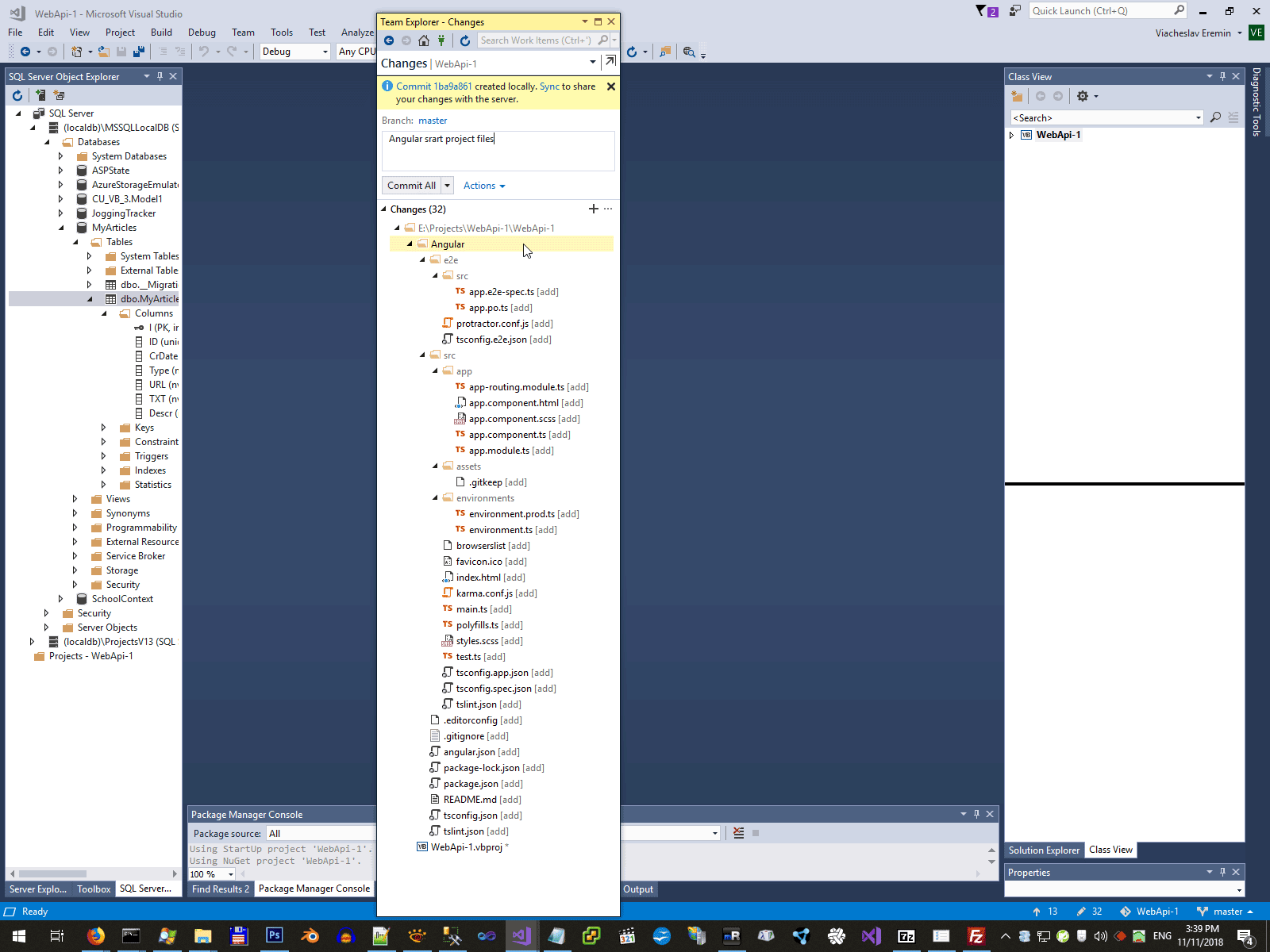Viewport: 1270px width, 952px height.
Task: Group databases icon in SQL Server Object Explorer
Action: coord(59,95)
